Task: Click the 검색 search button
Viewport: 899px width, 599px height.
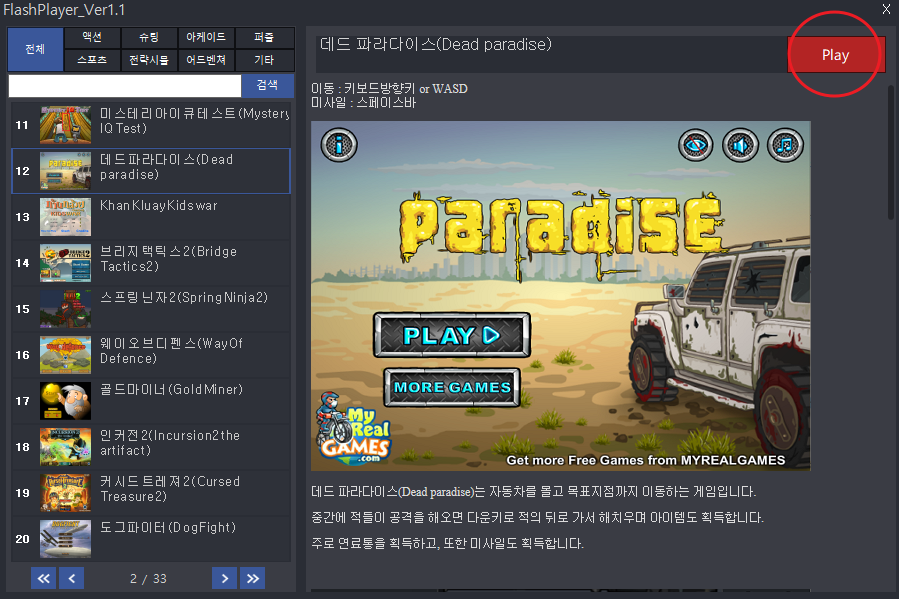Action: (268, 85)
